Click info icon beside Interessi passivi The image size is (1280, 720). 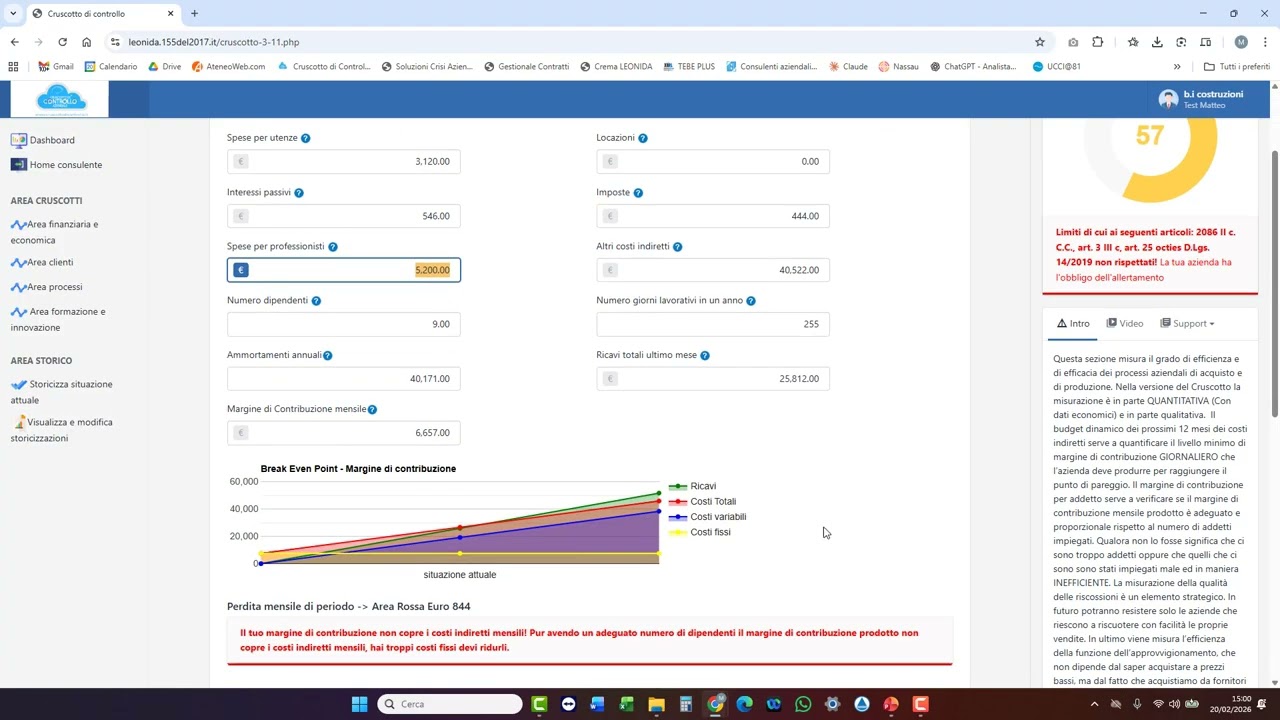[x=299, y=193]
